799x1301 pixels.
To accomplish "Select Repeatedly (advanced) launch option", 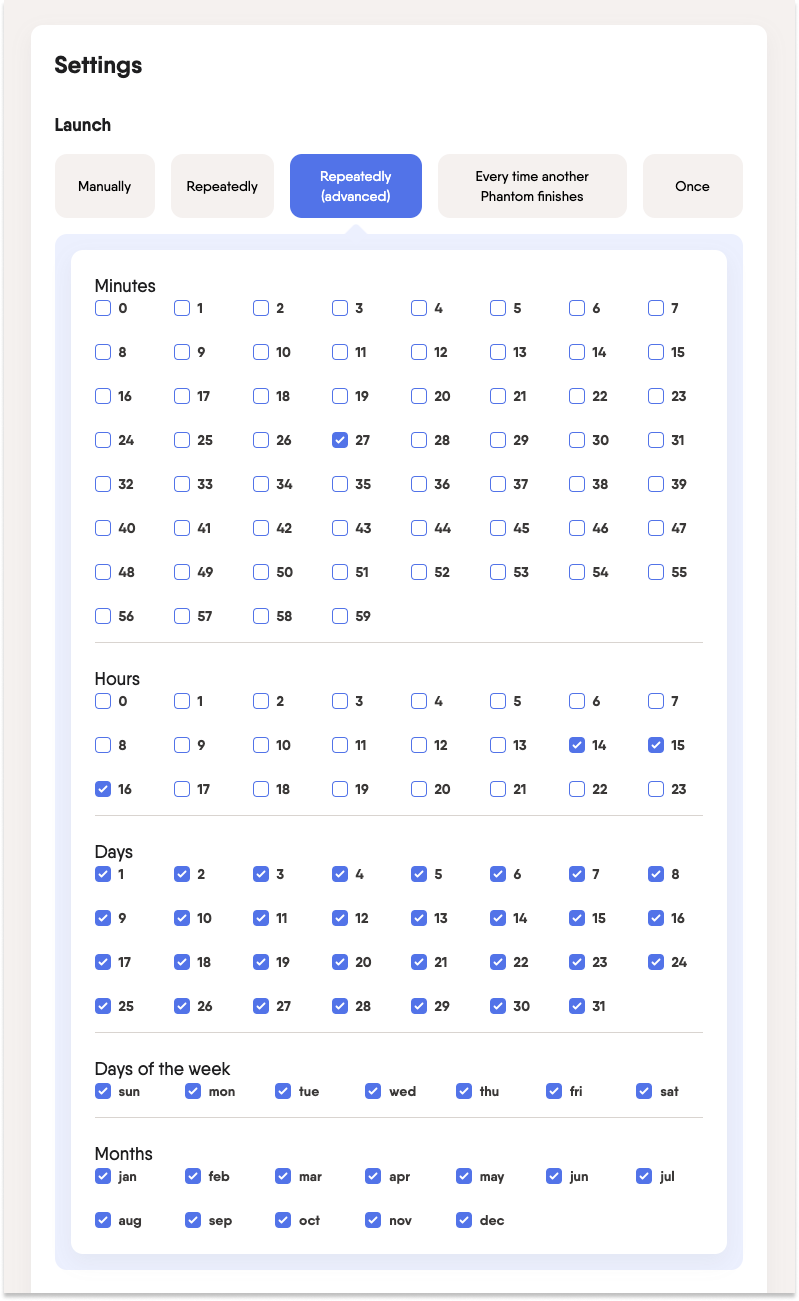I will pos(356,186).
